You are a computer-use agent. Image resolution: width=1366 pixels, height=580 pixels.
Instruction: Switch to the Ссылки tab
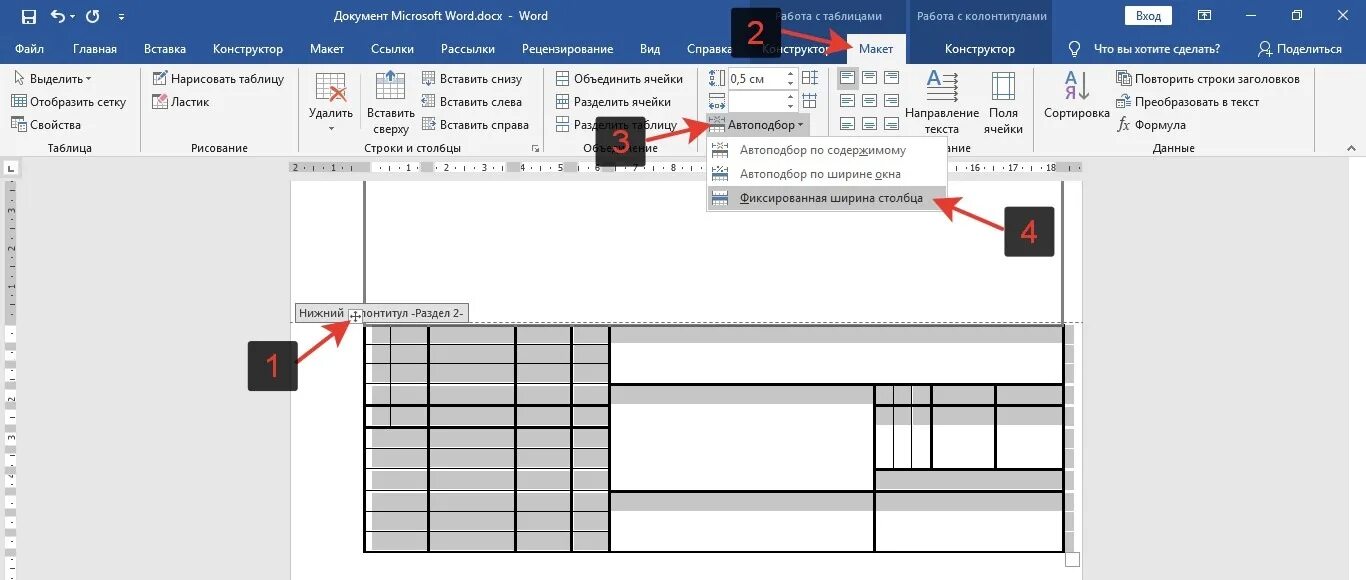pyautogui.click(x=392, y=49)
